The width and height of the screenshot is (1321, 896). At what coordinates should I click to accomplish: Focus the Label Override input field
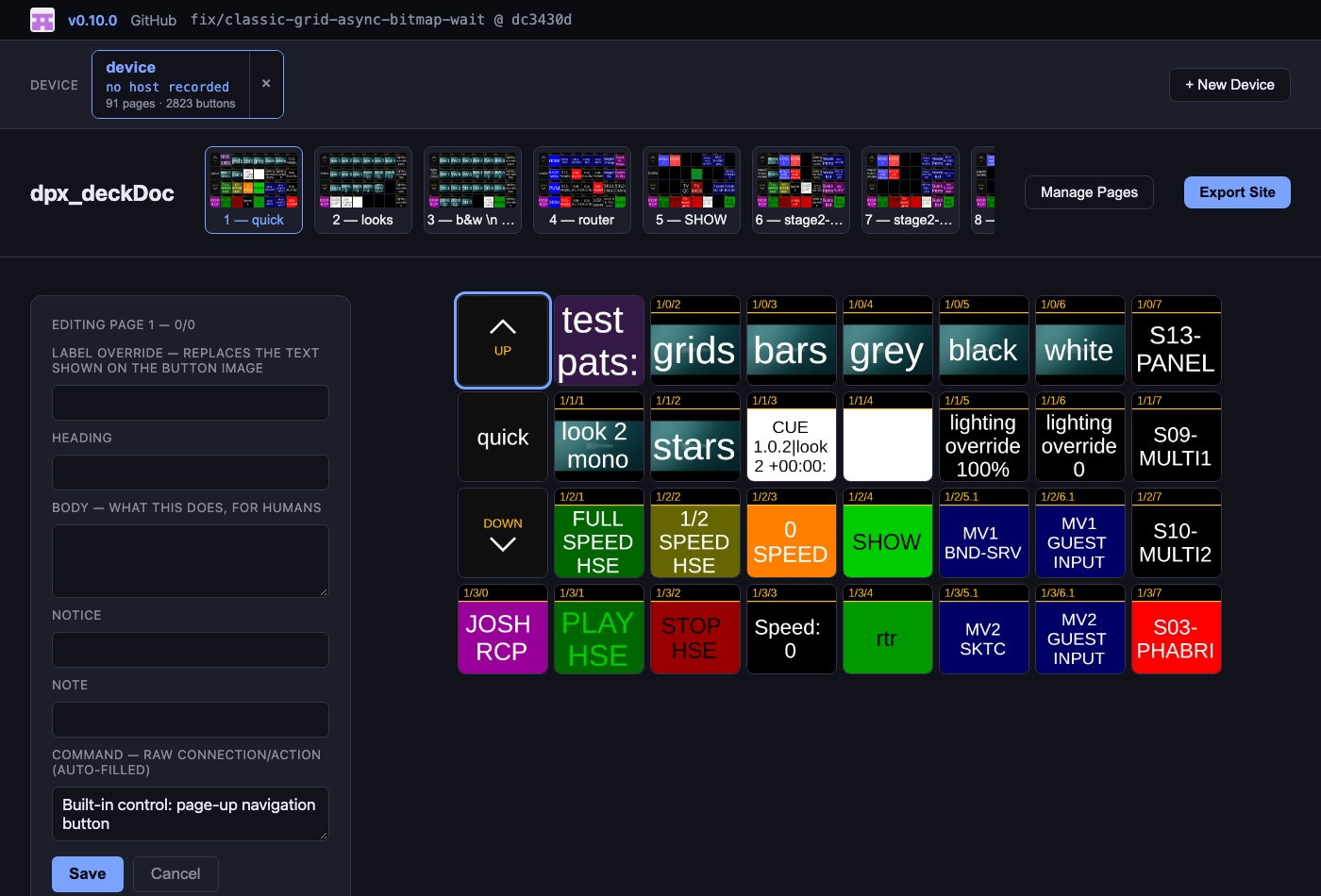[x=191, y=403]
